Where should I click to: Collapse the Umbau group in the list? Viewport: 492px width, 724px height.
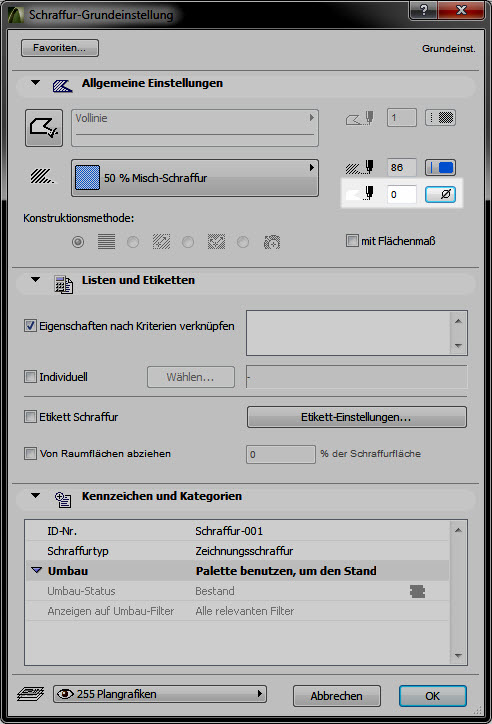pyautogui.click(x=36, y=571)
